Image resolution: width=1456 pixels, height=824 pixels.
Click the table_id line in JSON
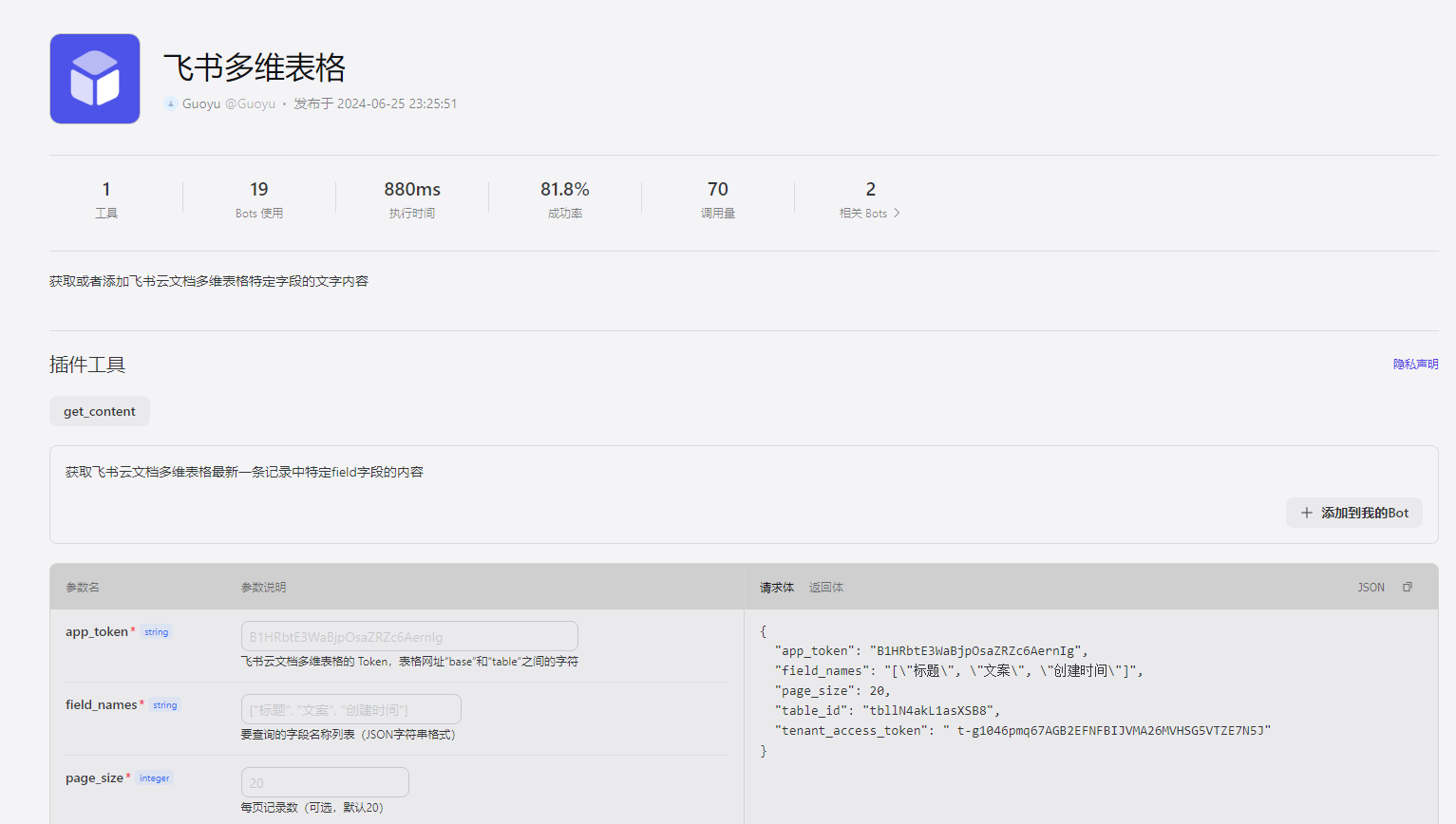pos(888,710)
